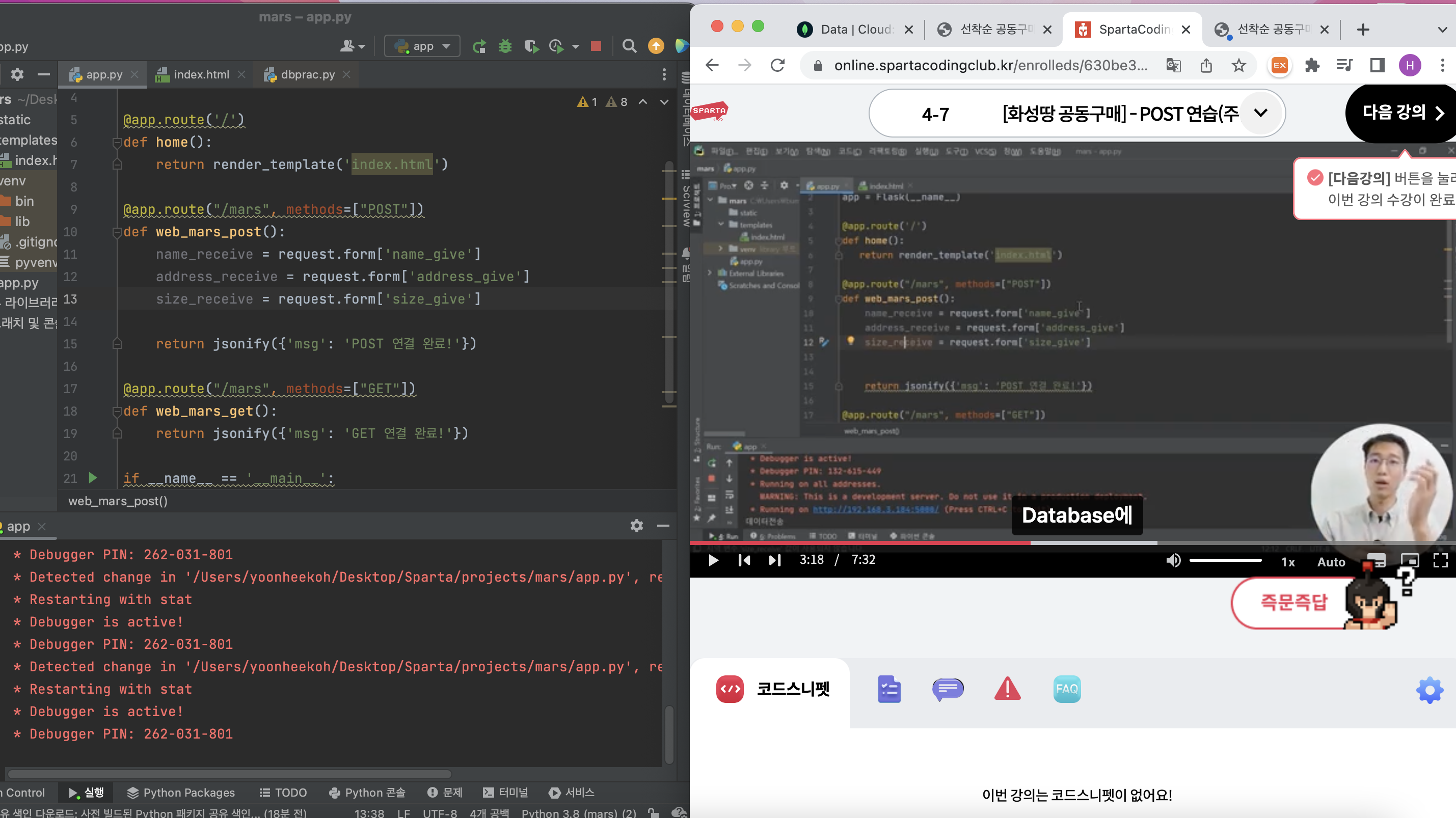1456x818 pixels.
Task: Open the lecture notes checklist icon
Action: point(889,689)
